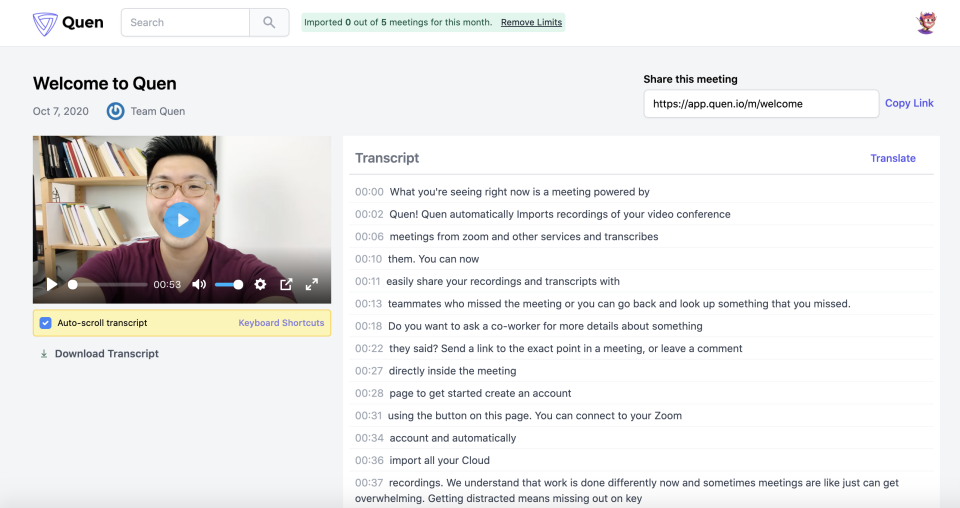Click the Search input field
This screenshot has height=508, width=960.
(186, 23)
